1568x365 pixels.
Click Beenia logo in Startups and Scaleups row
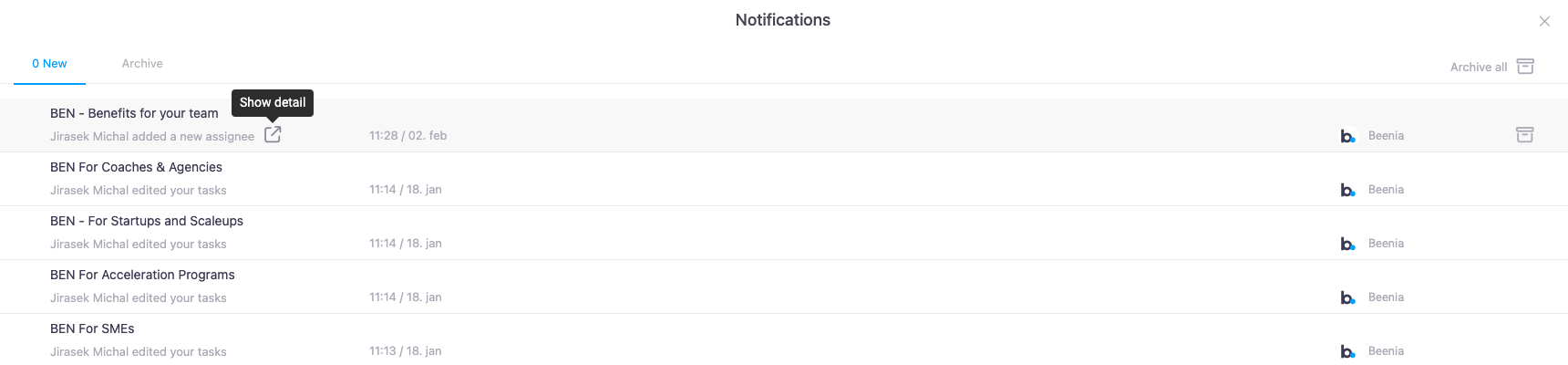pyautogui.click(x=1347, y=244)
